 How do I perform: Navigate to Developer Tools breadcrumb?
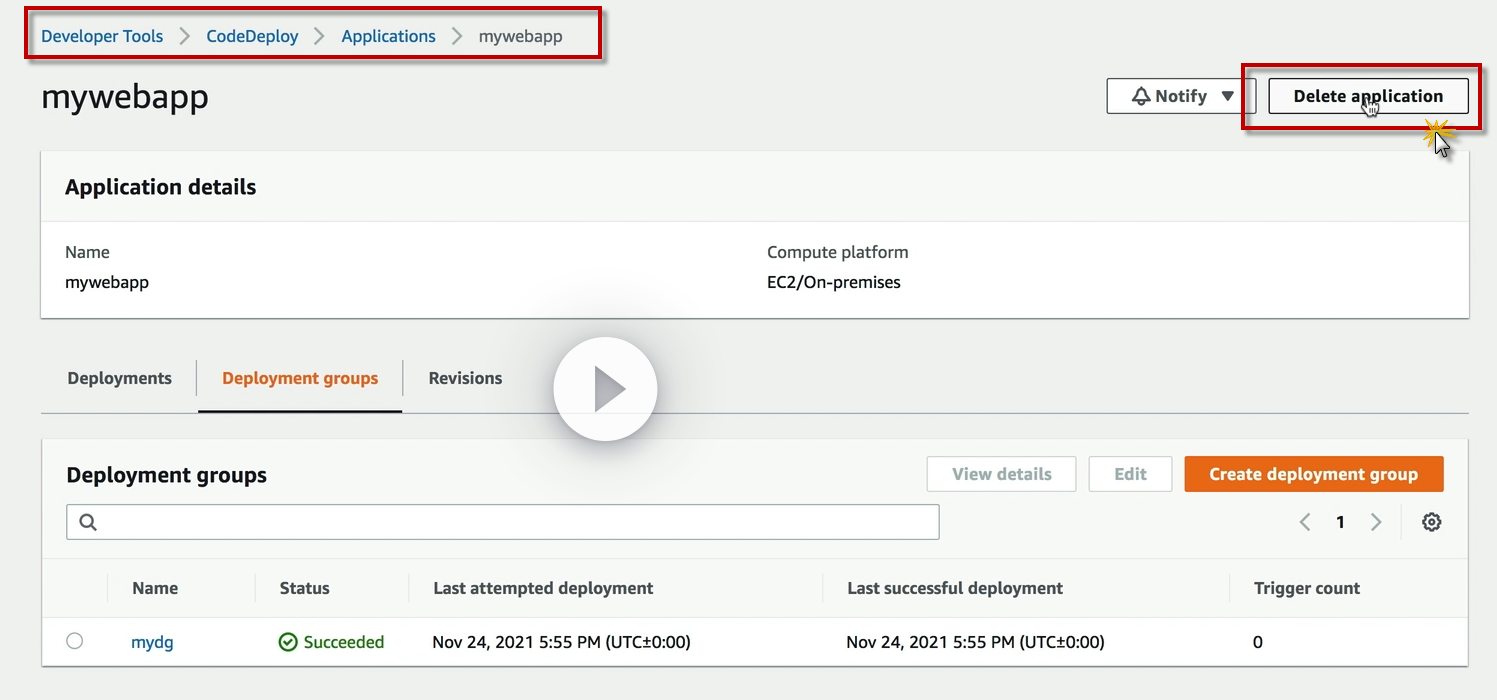tap(102, 36)
